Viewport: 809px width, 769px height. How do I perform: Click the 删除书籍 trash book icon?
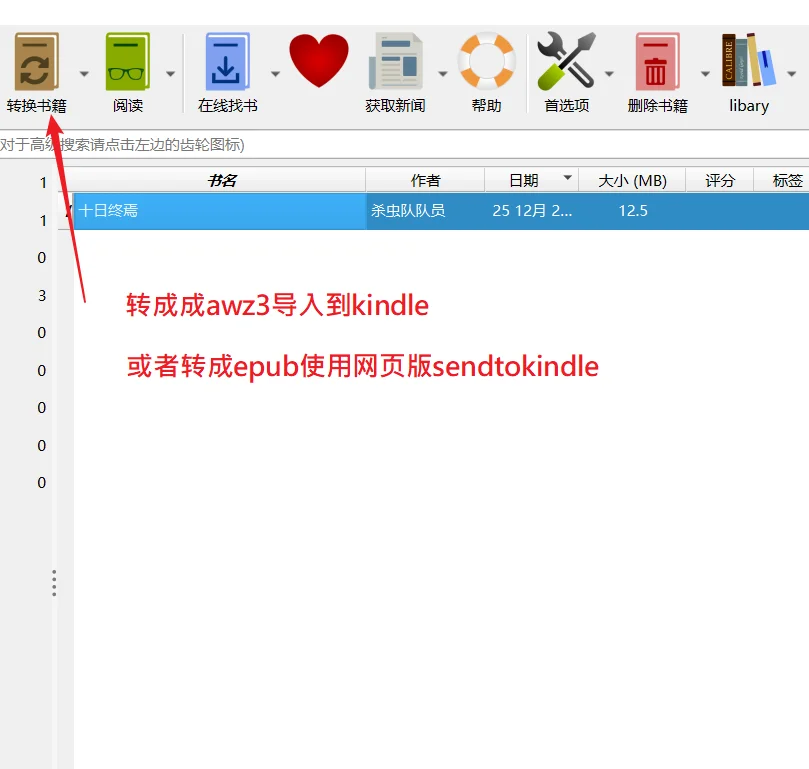click(x=657, y=62)
